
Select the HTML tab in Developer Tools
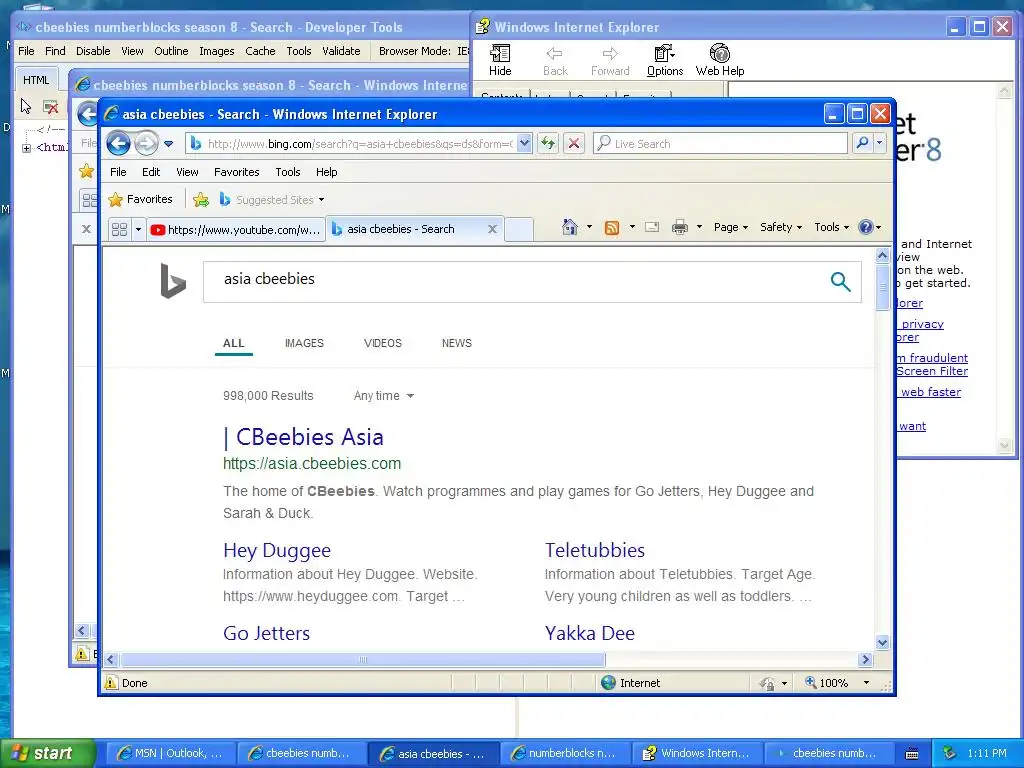pyautogui.click(x=36, y=80)
